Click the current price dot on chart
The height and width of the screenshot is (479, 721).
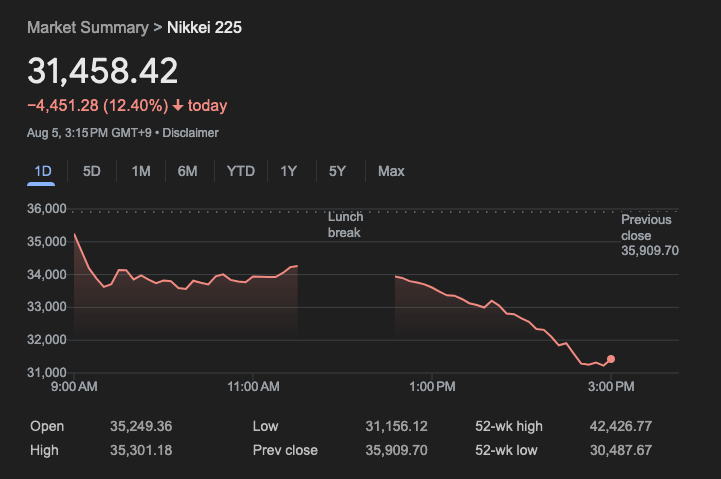[611, 359]
